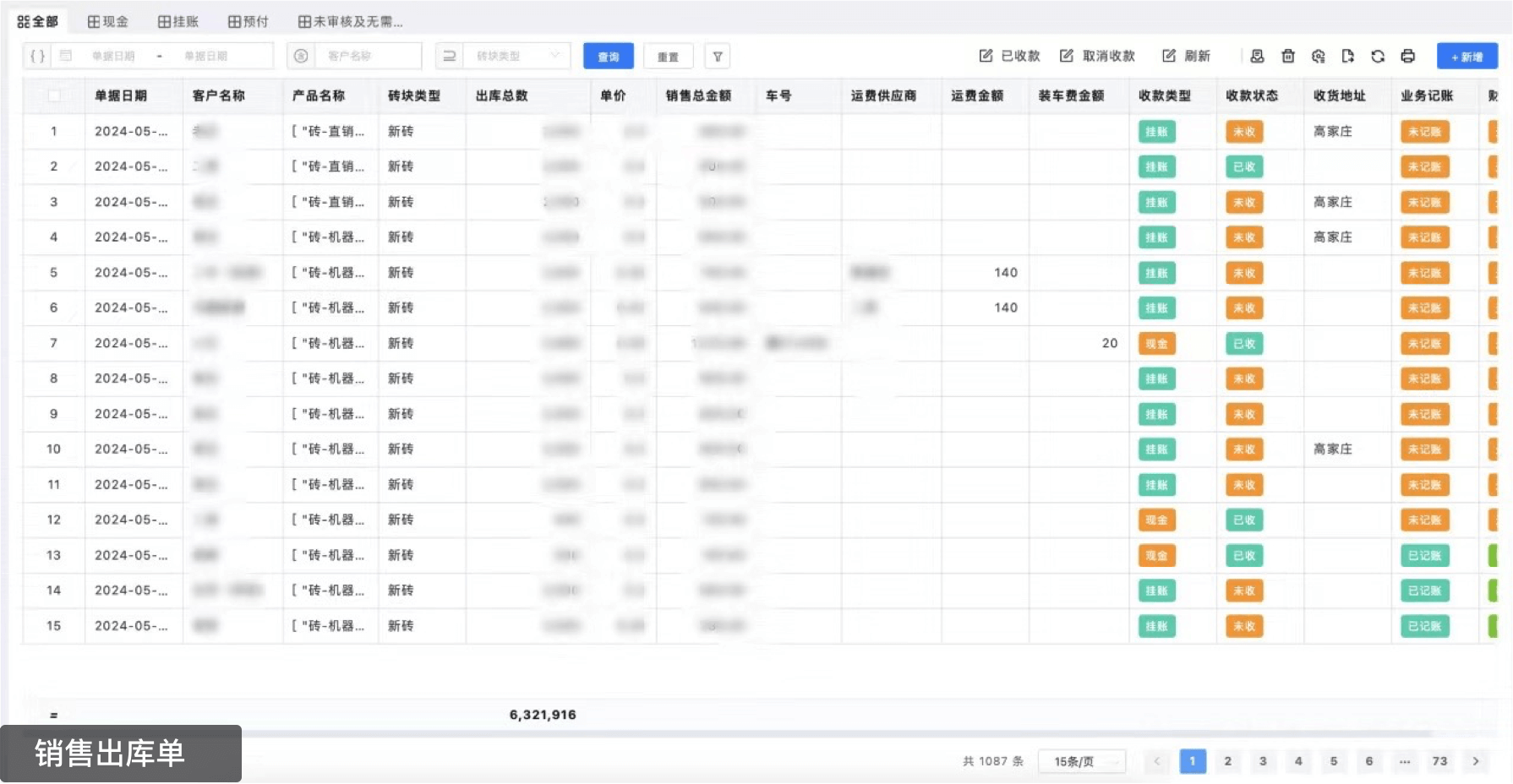Click the printer icon in toolbar
Screen dimensions: 1513x784
click(1407, 56)
